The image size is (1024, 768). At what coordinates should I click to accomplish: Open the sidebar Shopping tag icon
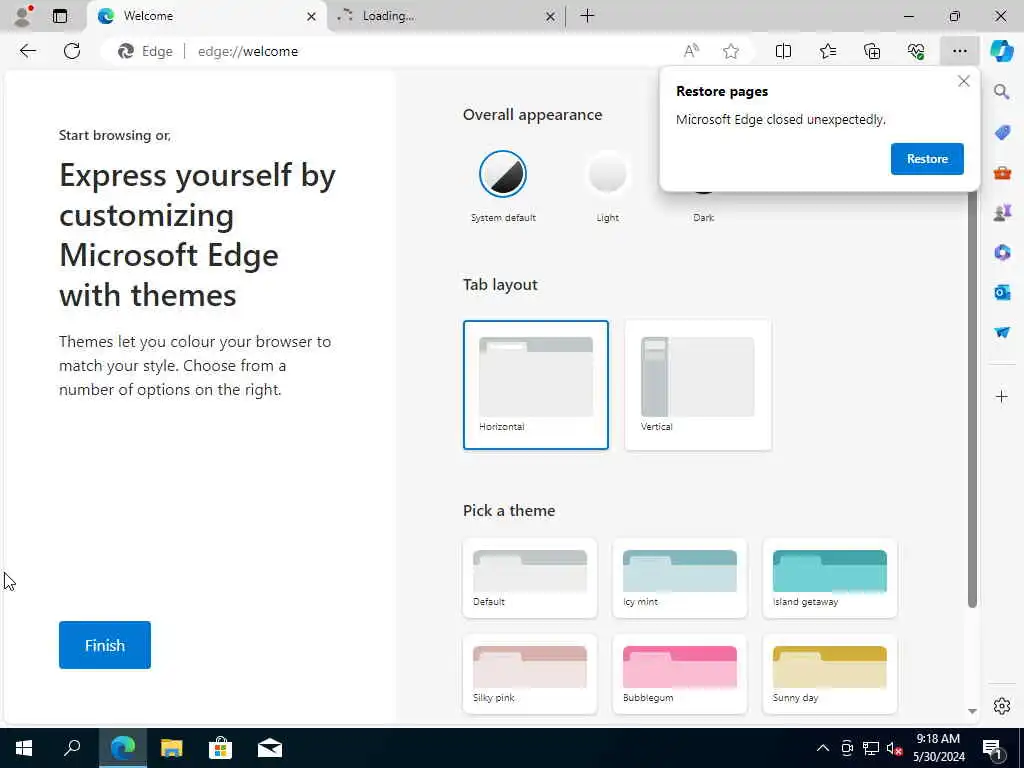point(1002,132)
